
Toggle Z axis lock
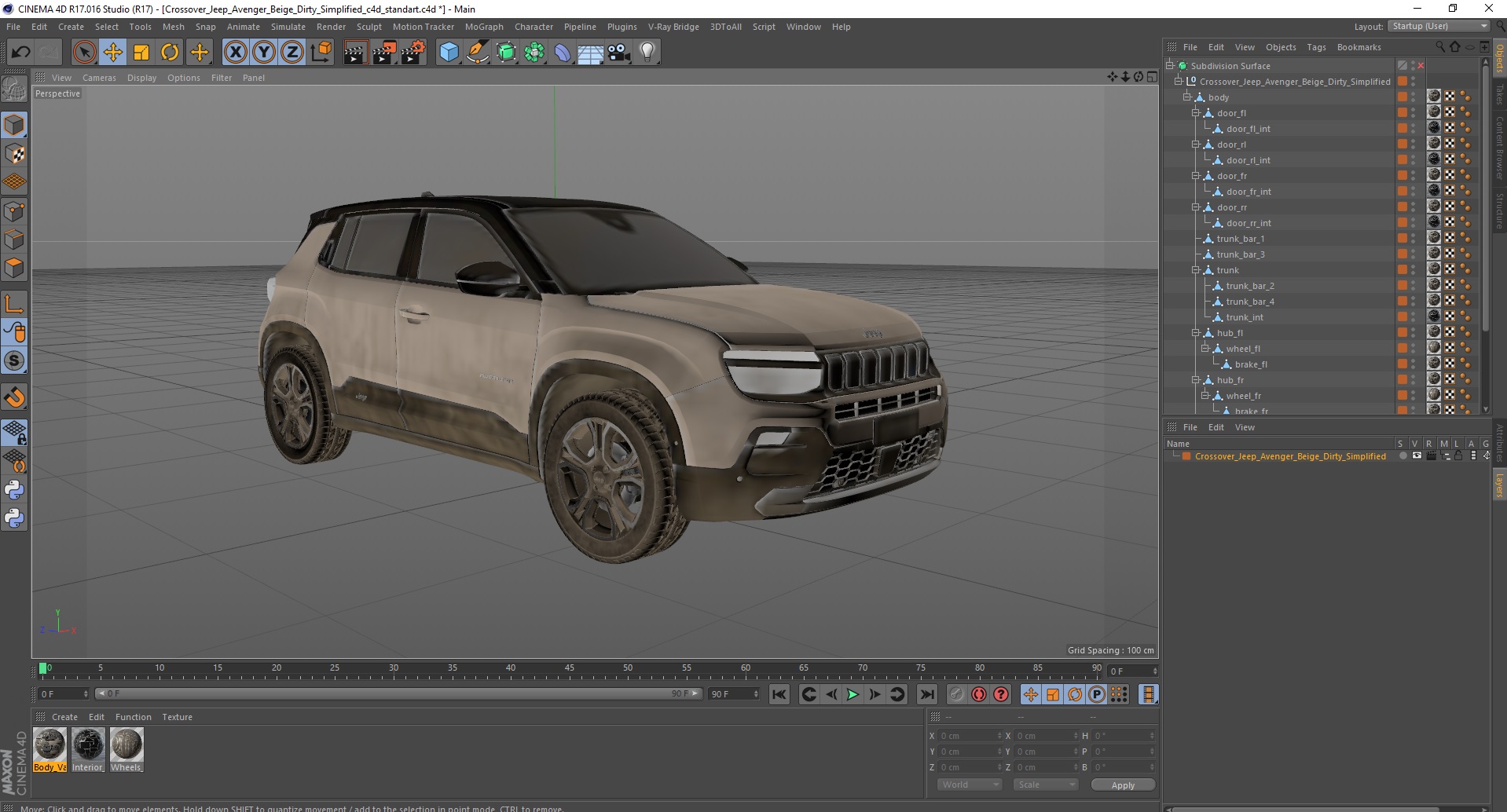coord(291,53)
